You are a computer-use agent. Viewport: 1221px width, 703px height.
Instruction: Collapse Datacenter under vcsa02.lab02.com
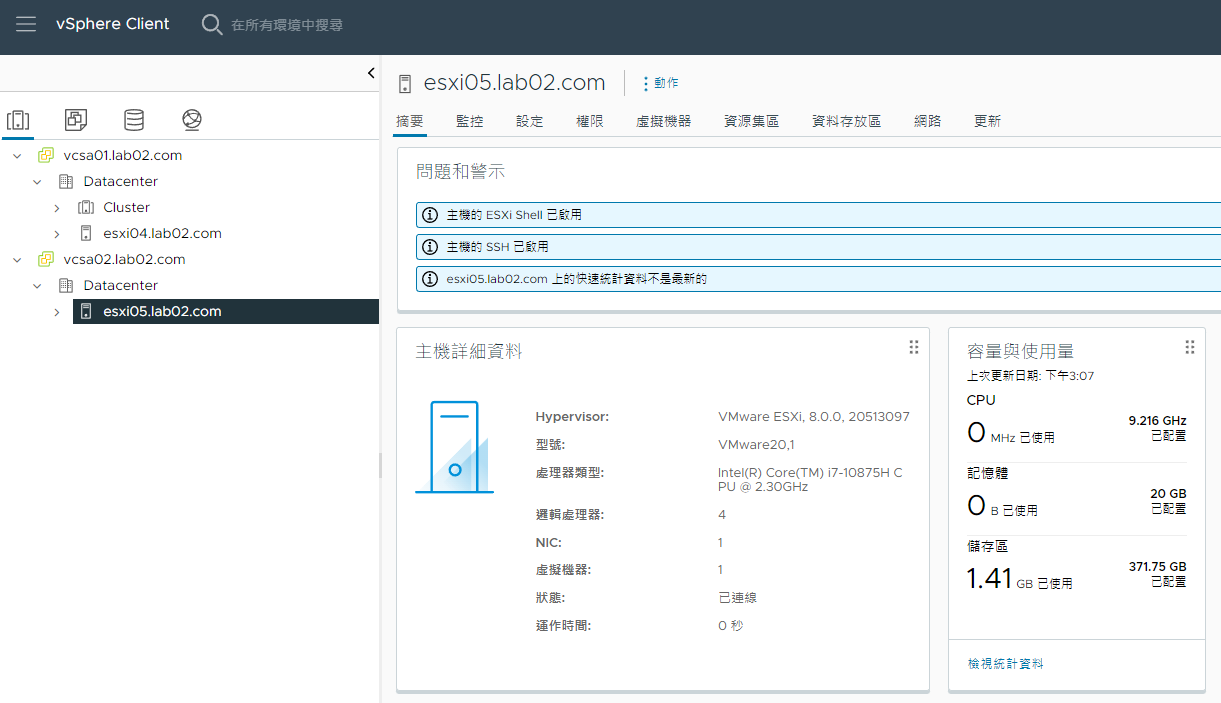[x=37, y=286]
